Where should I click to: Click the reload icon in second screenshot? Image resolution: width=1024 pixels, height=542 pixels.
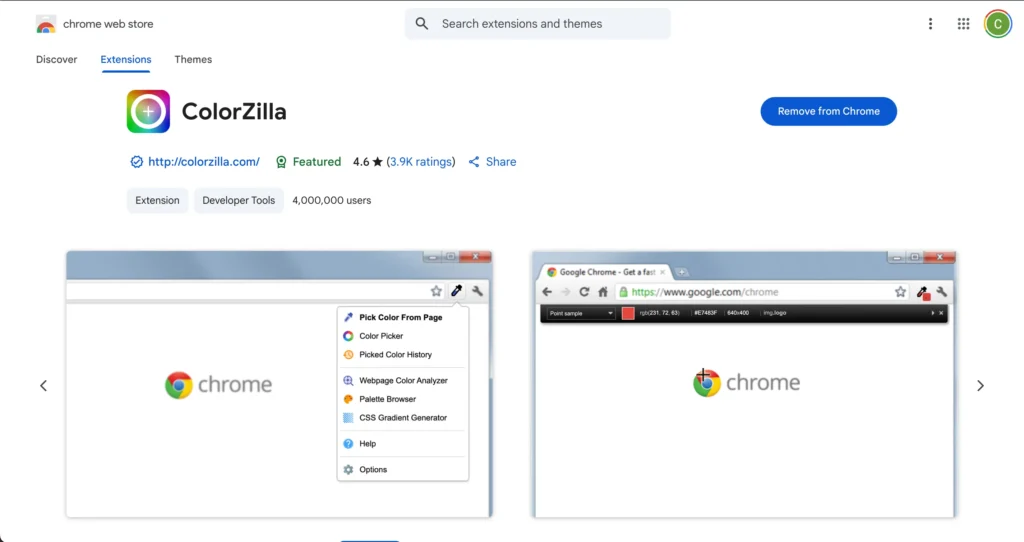pyautogui.click(x=584, y=292)
